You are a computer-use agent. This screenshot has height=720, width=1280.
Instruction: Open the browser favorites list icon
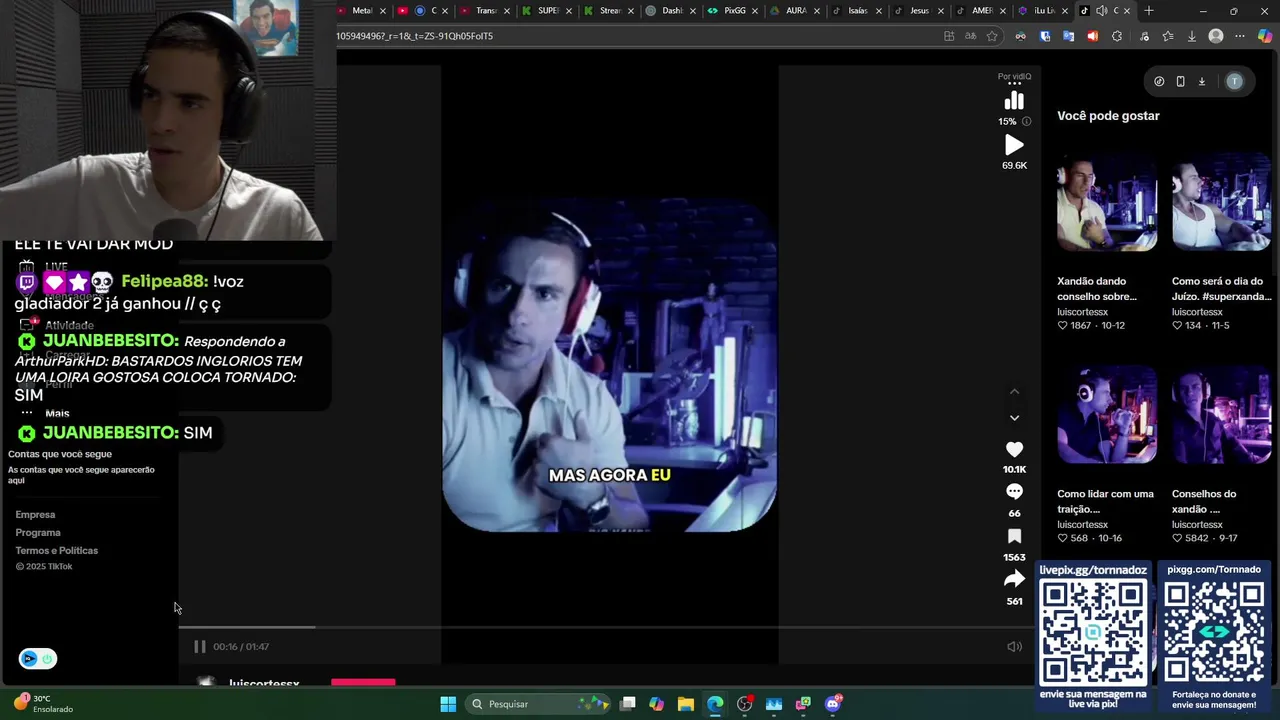click(1168, 36)
